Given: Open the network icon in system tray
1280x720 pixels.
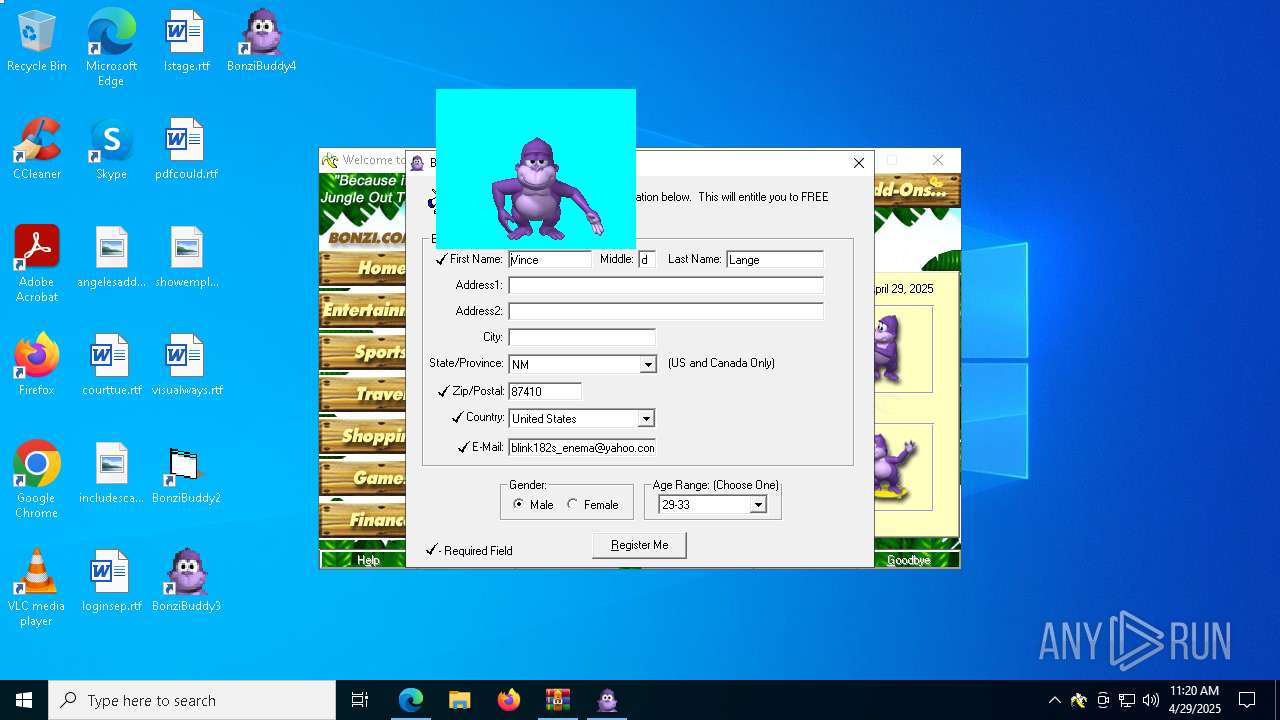Looking at the screenshot, I should pos(1127,700).
